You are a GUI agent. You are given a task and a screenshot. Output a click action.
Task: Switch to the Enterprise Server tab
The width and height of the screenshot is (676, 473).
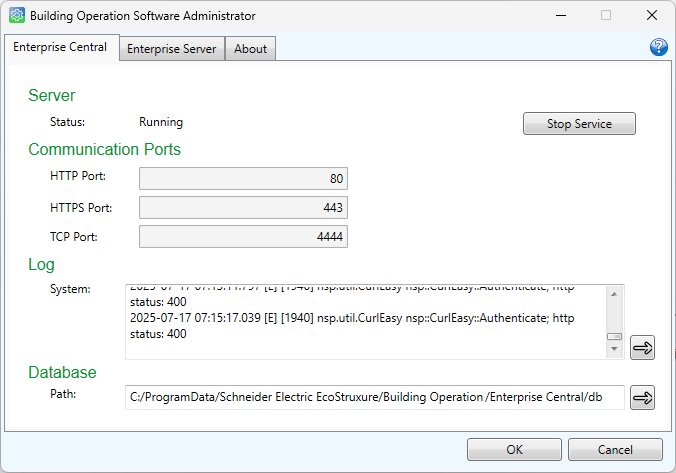click(172, 49)
